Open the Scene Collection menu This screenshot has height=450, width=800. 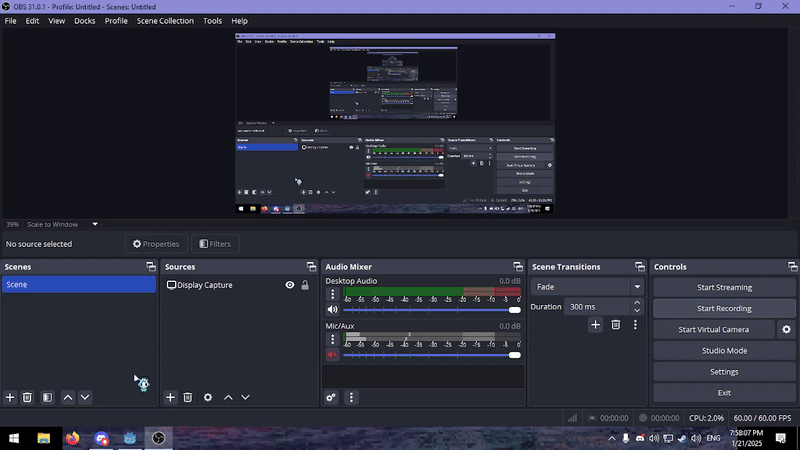click(165, 20)
